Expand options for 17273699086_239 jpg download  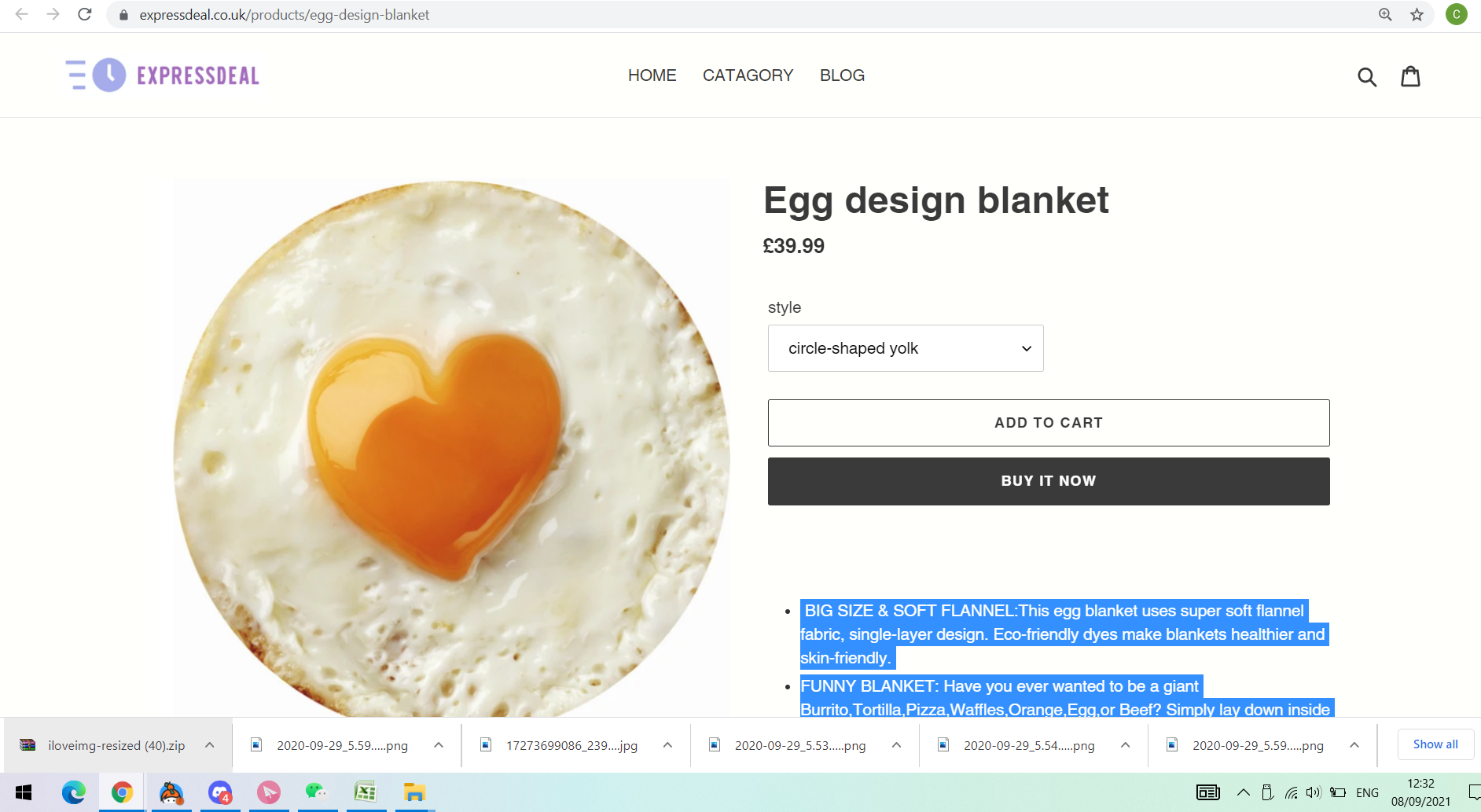pos(667,745)
